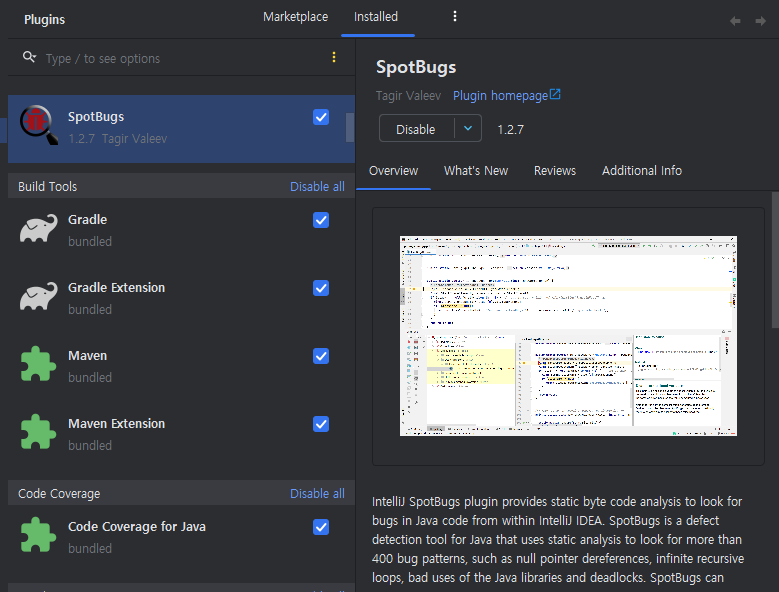The image size is (779, 592).
Task: Click the Disable button for SpotBugs
Action: (416, 129)
